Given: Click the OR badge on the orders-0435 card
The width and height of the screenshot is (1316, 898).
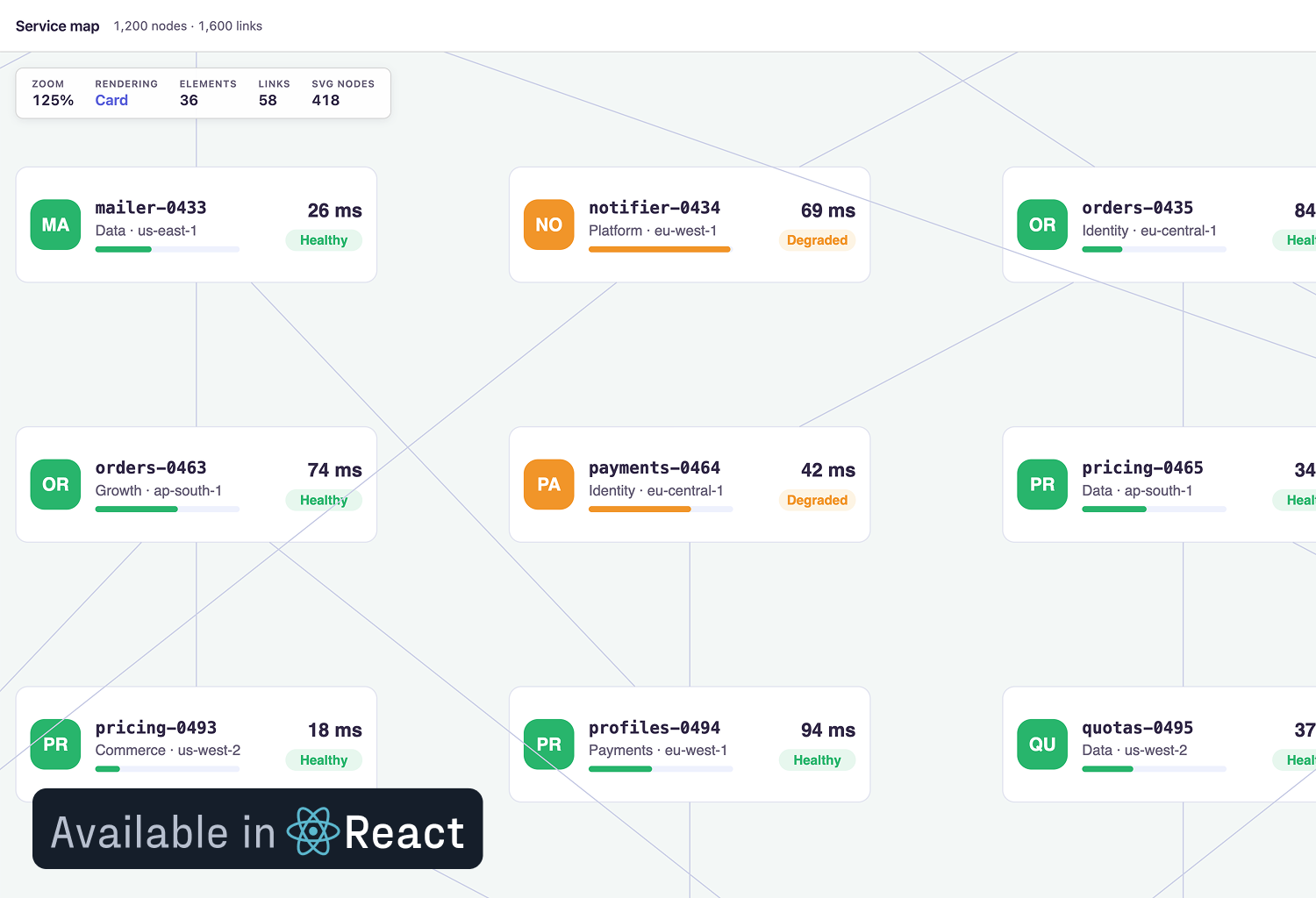Looking at the screenshot, I should (x=1042, y=224).
